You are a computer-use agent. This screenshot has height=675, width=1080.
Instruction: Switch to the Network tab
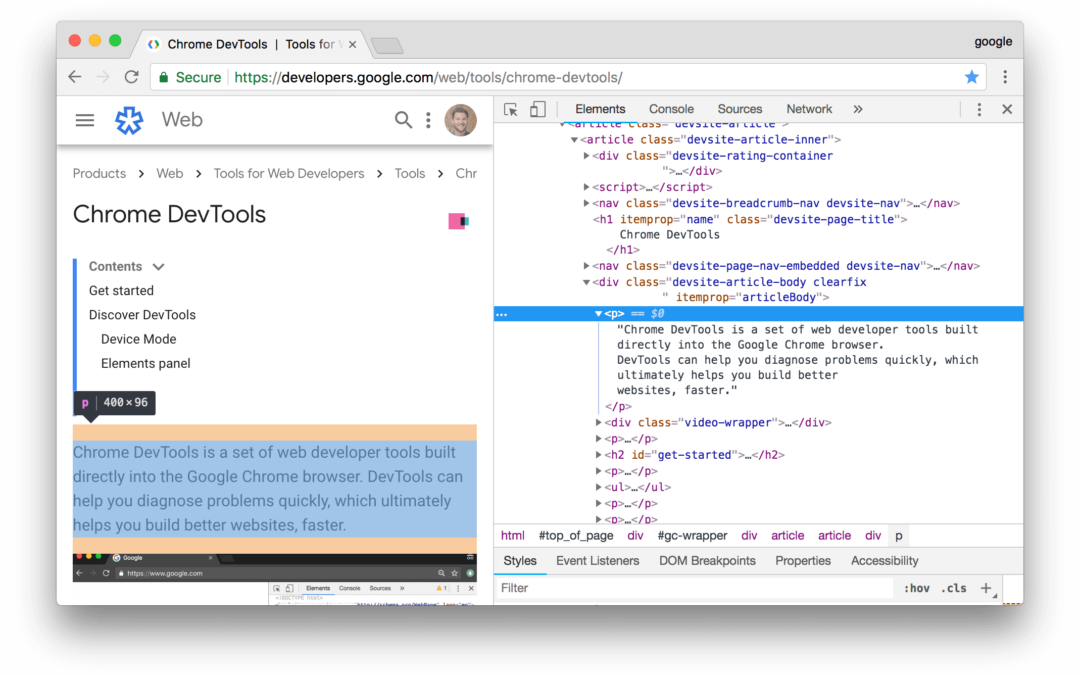tap(809, 110)
